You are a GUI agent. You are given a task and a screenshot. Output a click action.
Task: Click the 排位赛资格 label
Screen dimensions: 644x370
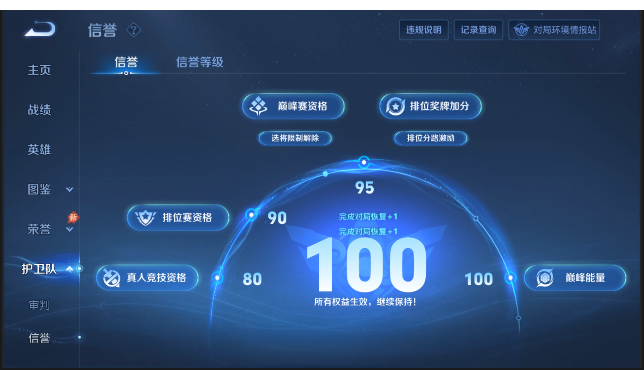coord(187,217)
